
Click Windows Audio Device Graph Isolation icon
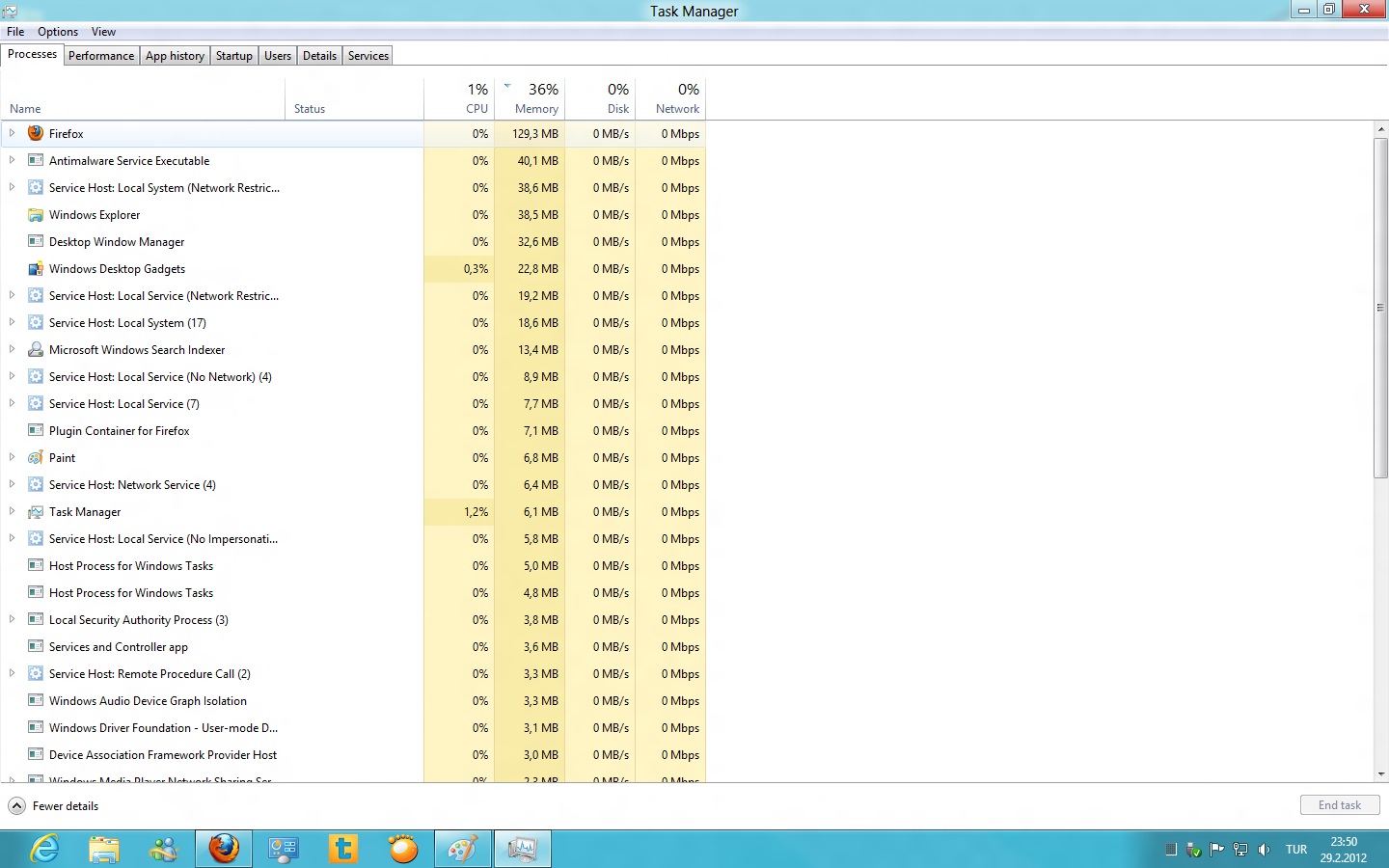pos(36,700)
